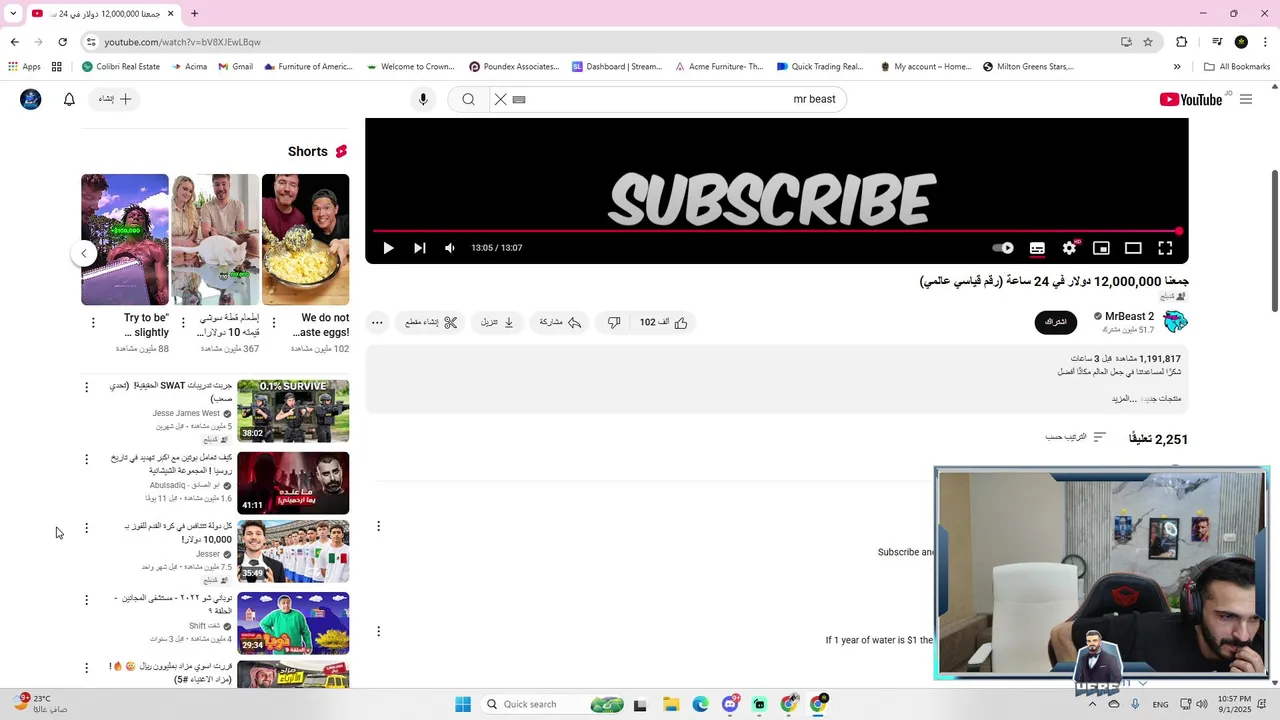Open Chrome extensions puzzle icon
The image size is (1280, 720).
tap(1182, 42)
